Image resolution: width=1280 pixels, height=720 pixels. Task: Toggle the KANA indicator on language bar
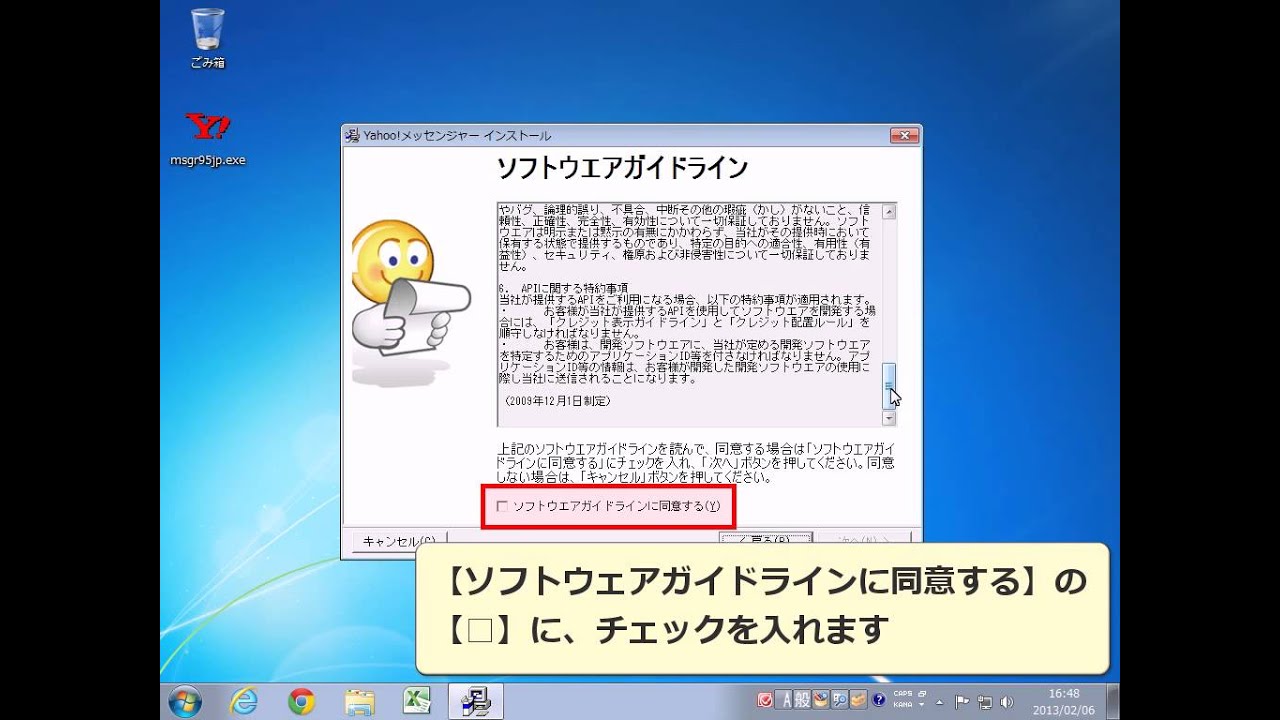point(903,705)
